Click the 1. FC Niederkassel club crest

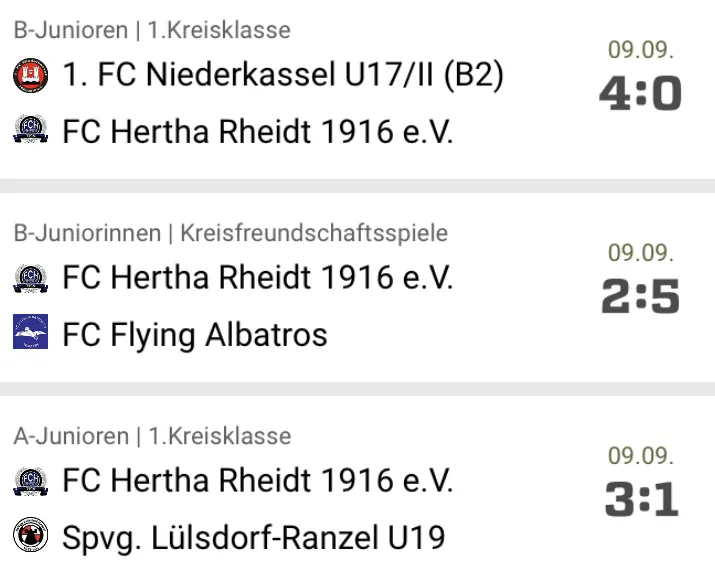(x=31, y=76)
